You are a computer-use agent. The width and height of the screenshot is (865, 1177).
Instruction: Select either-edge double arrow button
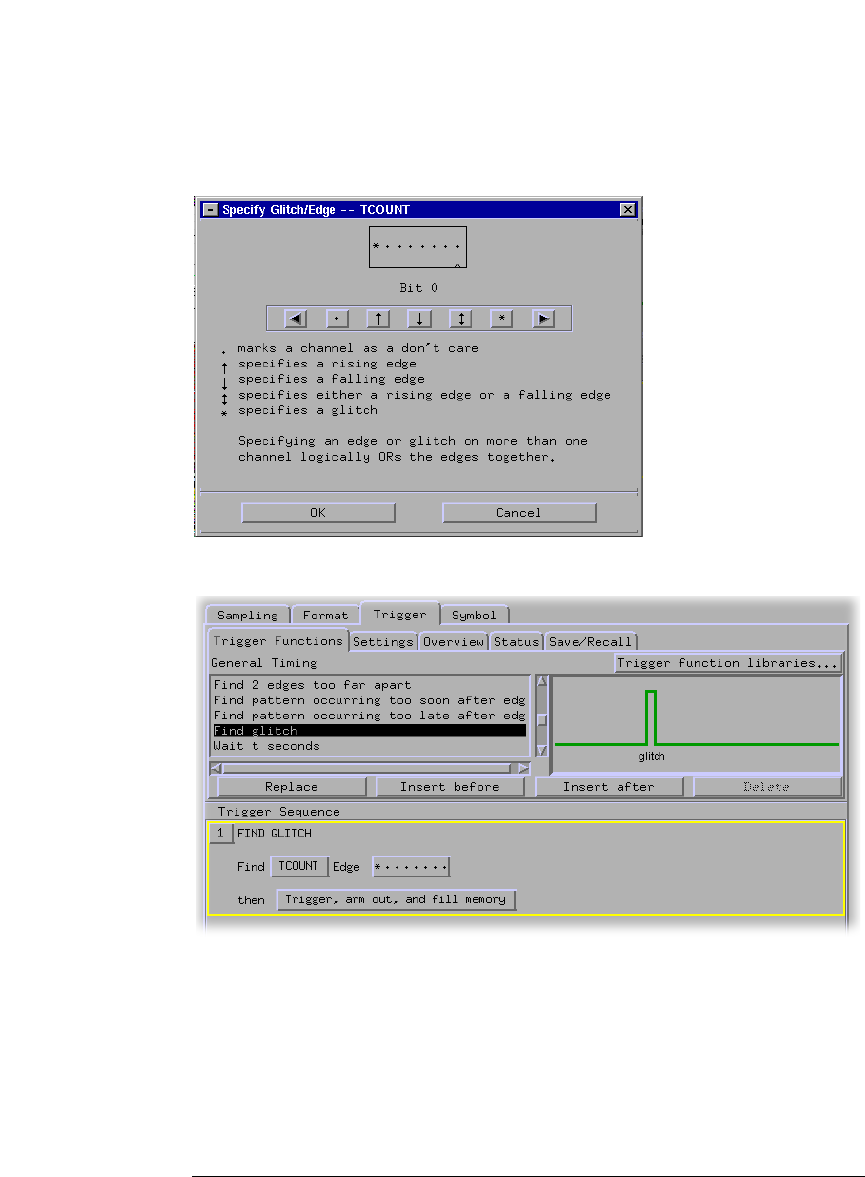(x=460, y=318)
